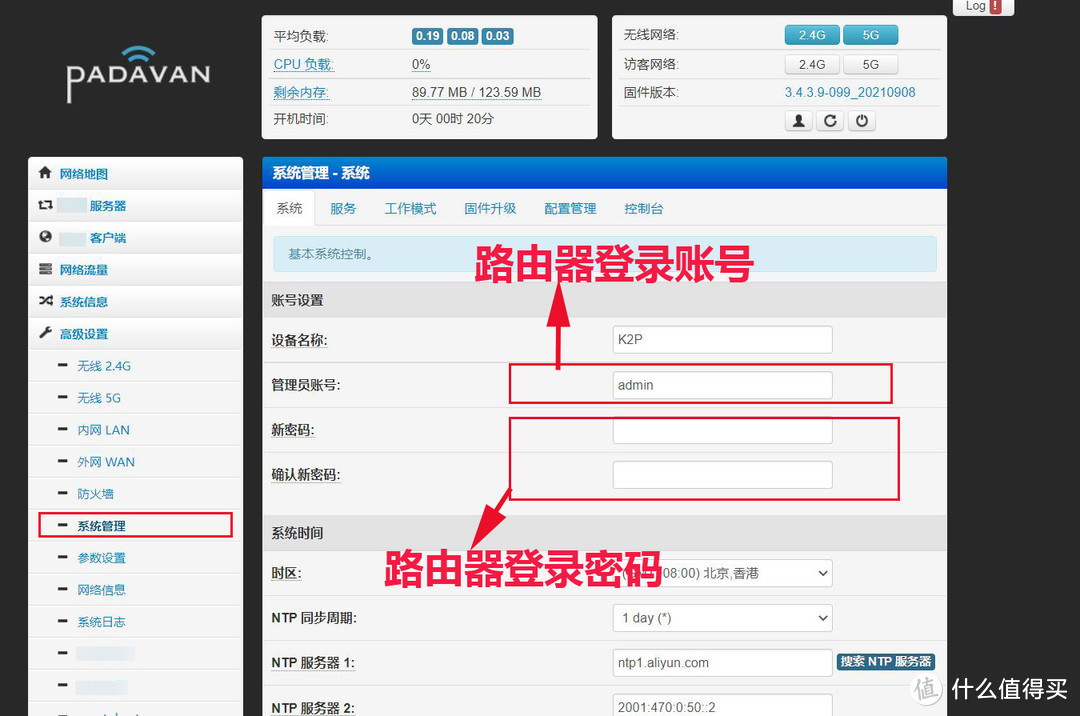The width and height of the screenshot is (1080, 716).
Task: Open the 时区 timezone dropdown
Action: tap(722, 573)
